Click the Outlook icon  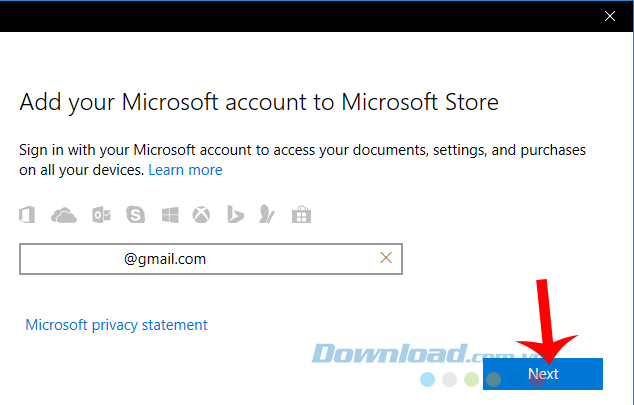[100, 215]
